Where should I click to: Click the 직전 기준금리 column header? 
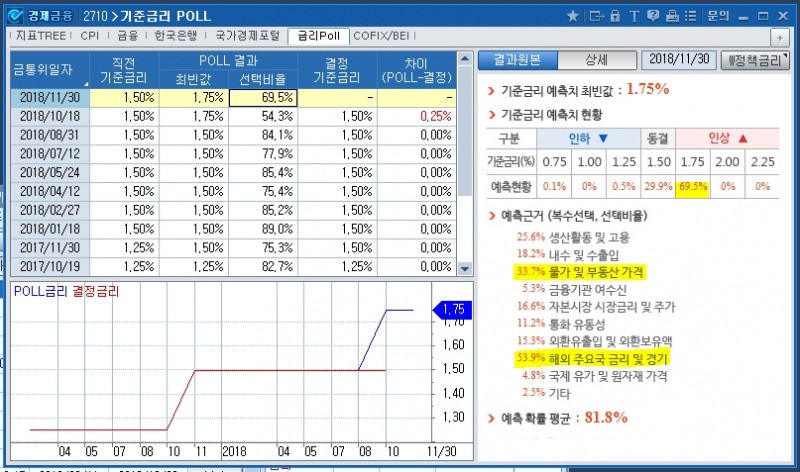[x=124, y=69]
